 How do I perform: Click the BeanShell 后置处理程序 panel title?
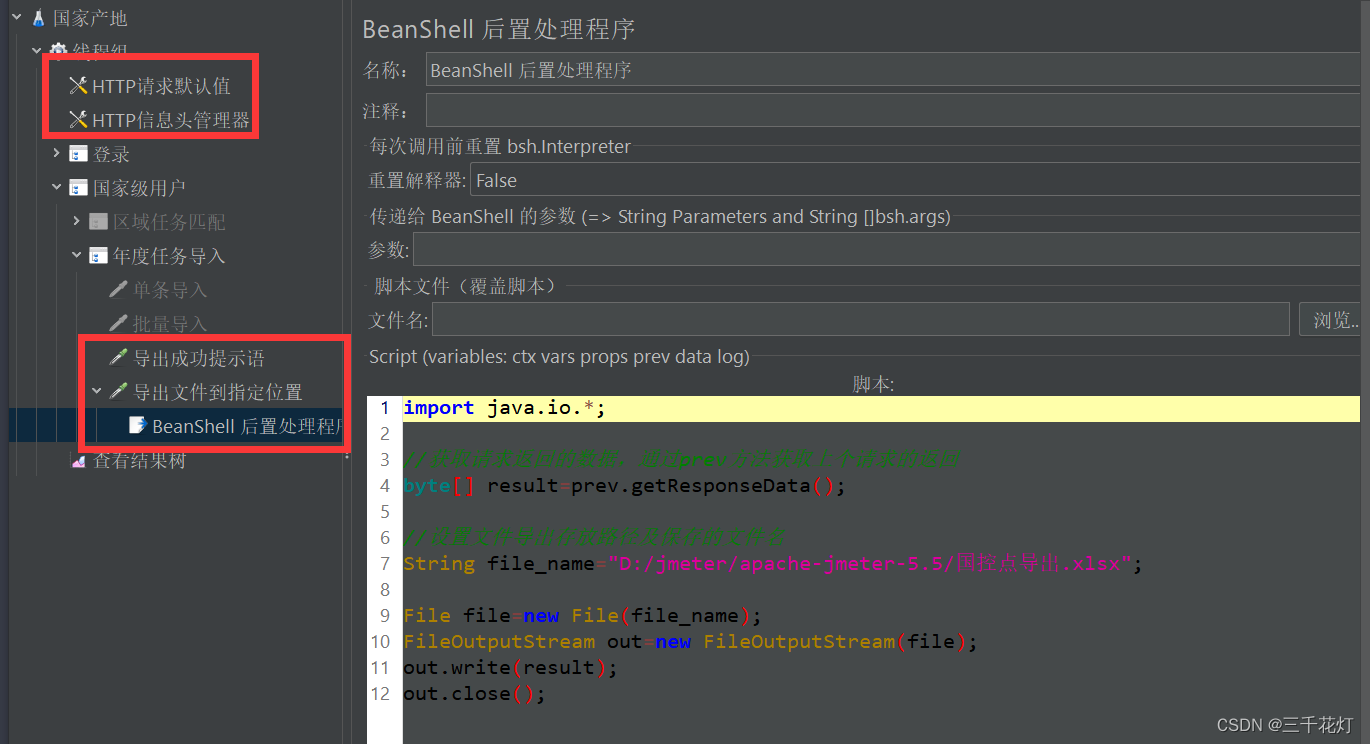click(x=499, y=29)
